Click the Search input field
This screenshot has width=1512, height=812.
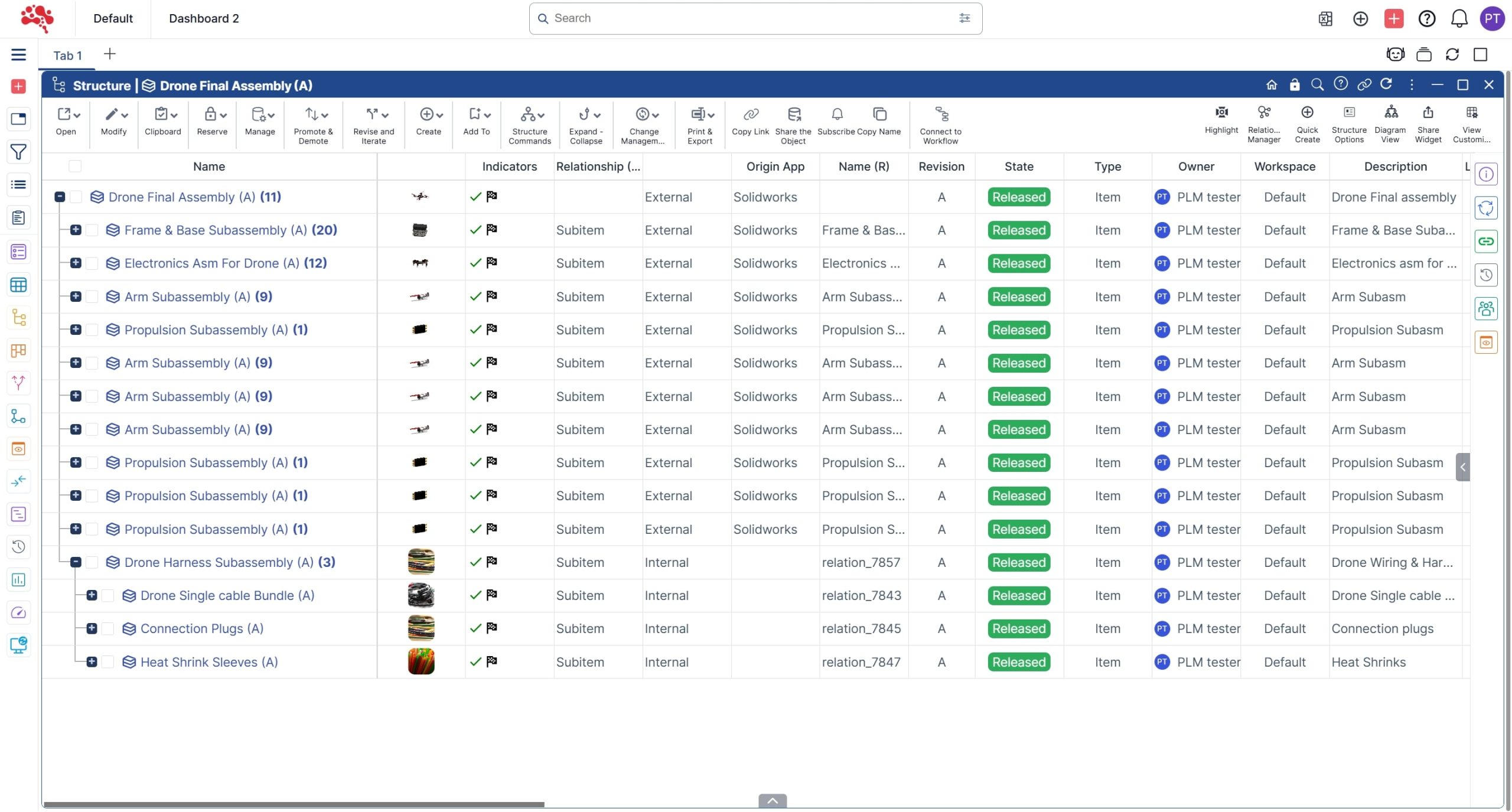click(750, 18)
